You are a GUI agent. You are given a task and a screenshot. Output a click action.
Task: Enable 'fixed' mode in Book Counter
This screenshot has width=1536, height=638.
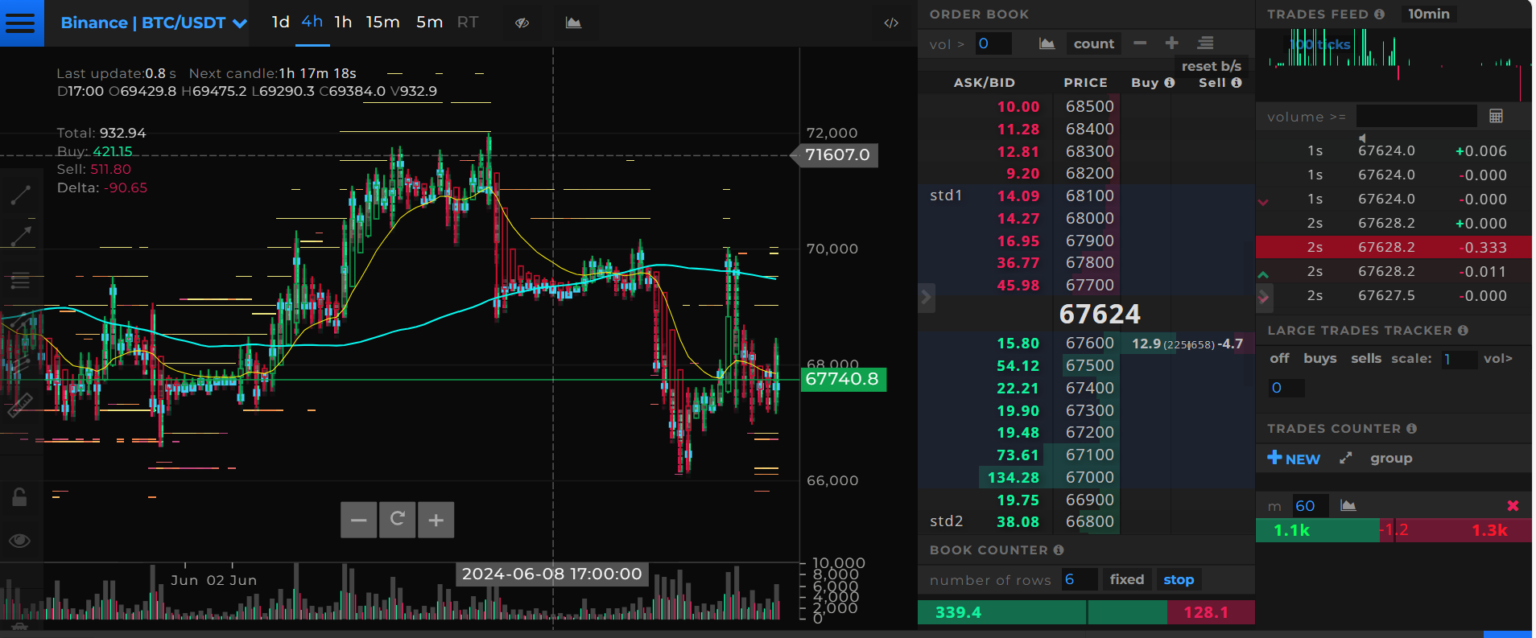click(x=1127, y=579)
